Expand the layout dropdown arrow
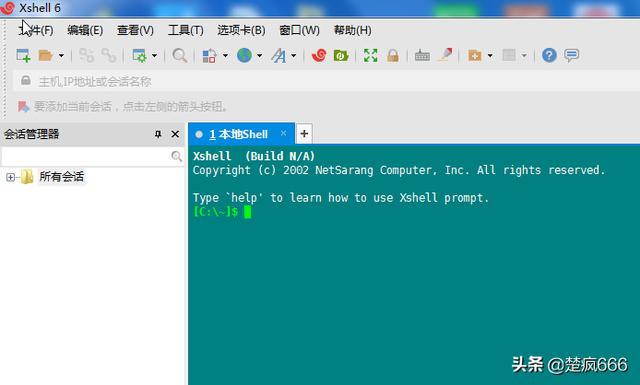The height and width of the screenshot is (385, 640). coord(524,55)
